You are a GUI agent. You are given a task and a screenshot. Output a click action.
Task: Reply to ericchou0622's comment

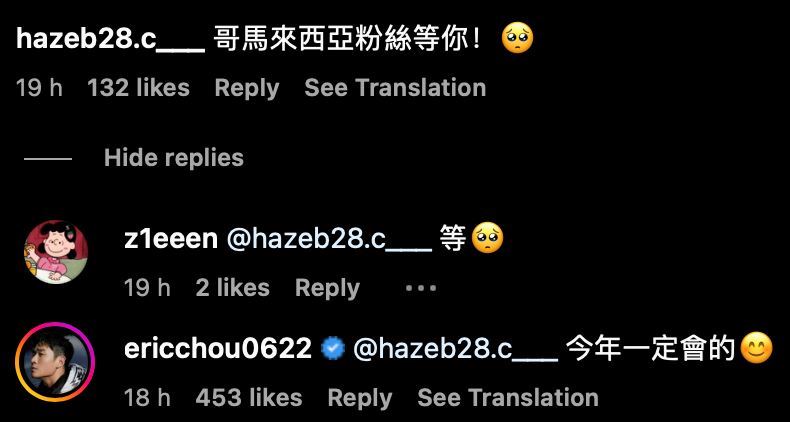tap(360, 398)
